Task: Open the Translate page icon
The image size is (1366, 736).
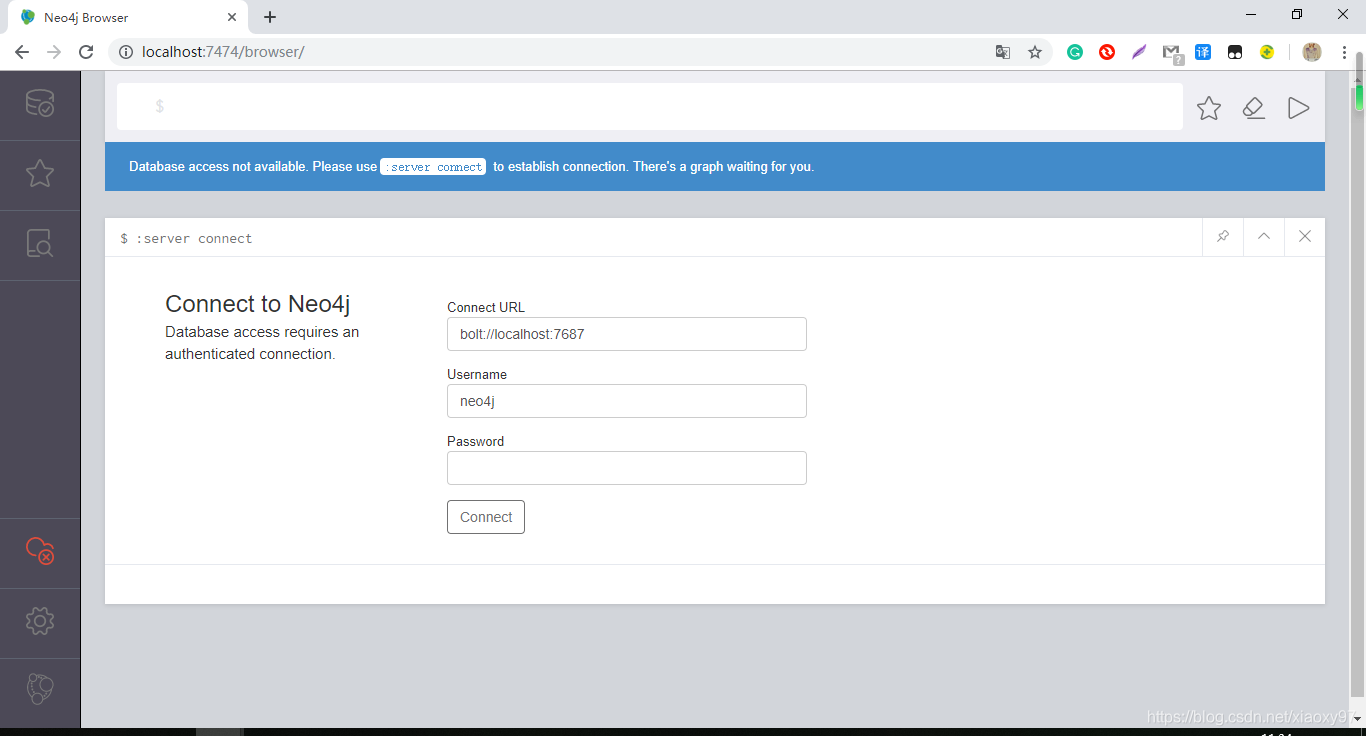Action: pyautogui.click(x=1003, y=52)
